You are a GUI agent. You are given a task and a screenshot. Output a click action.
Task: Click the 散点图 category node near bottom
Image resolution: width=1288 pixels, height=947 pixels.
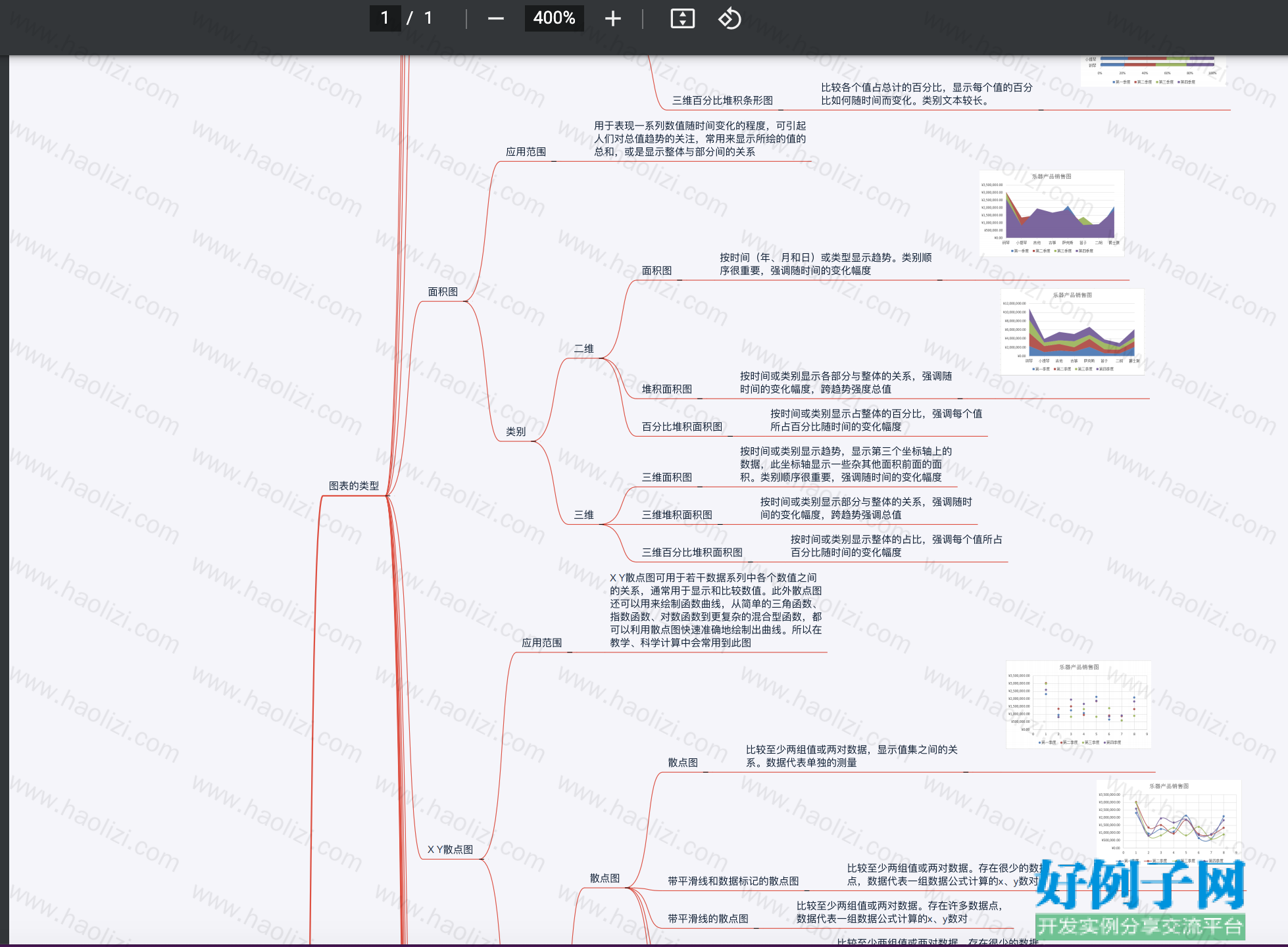[x=605, y=879]
